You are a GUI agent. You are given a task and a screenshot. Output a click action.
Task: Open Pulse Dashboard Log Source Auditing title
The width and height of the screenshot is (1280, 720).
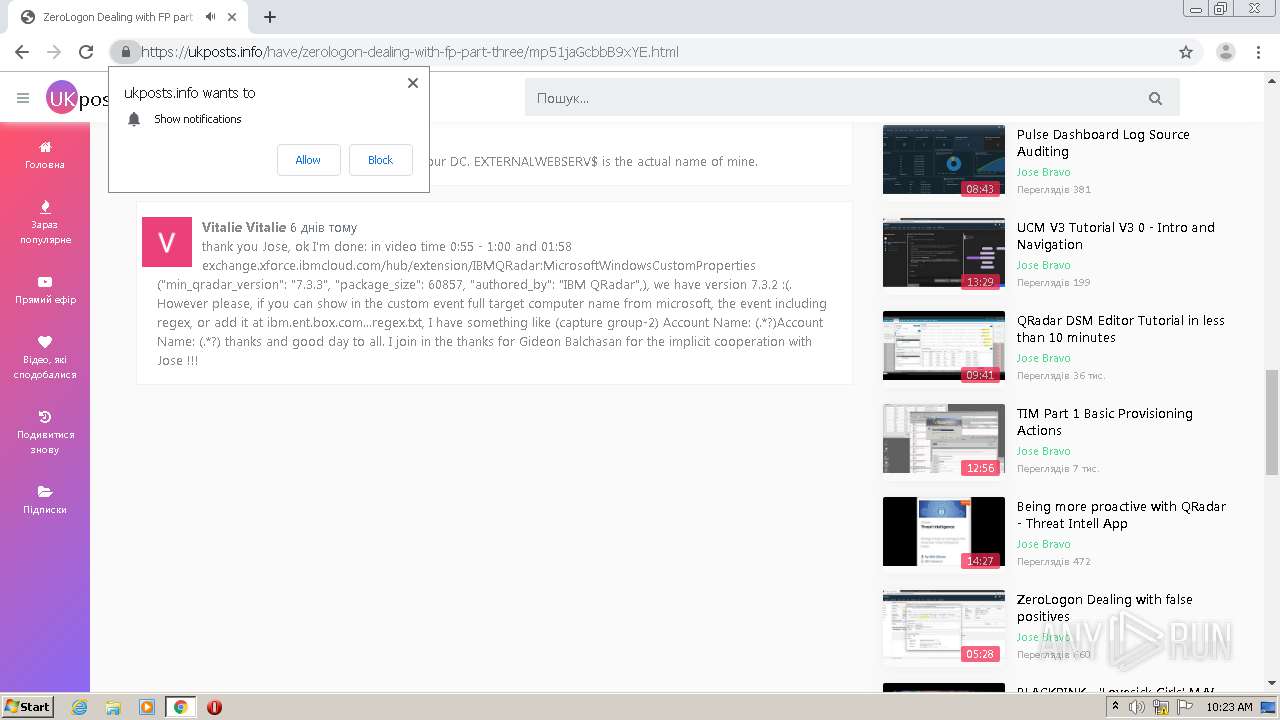coord(1103,143)
